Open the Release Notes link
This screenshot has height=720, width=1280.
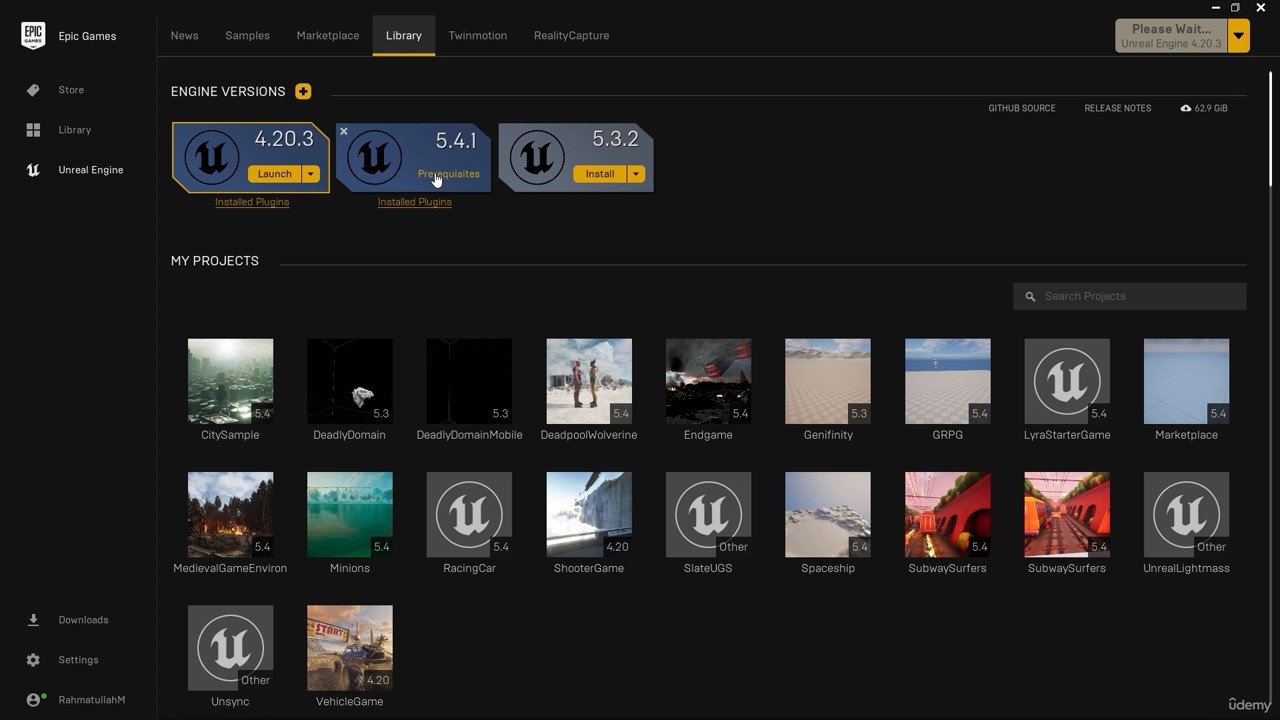[x=1118, y=108]
